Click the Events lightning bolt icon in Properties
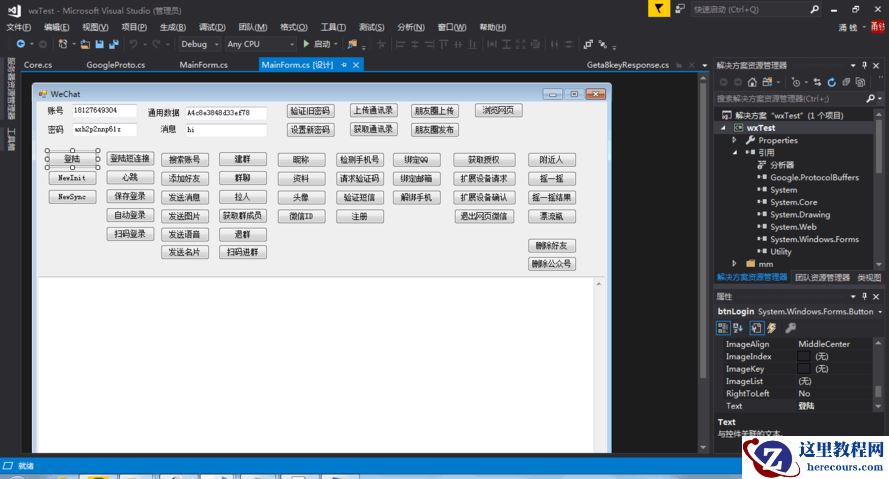Screen dimensions: 889x479 [x=771, y=328]
